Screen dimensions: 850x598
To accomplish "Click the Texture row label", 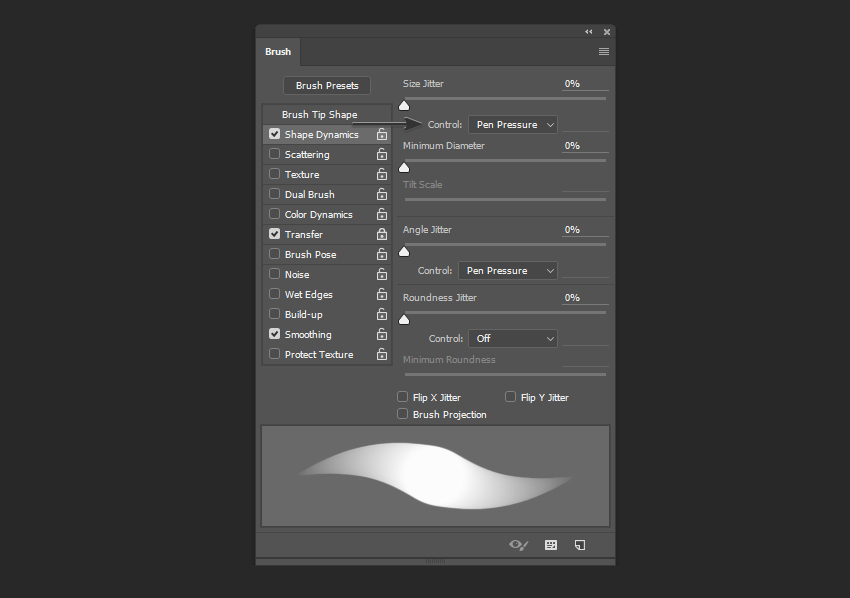I will click(x=302, y=175).
